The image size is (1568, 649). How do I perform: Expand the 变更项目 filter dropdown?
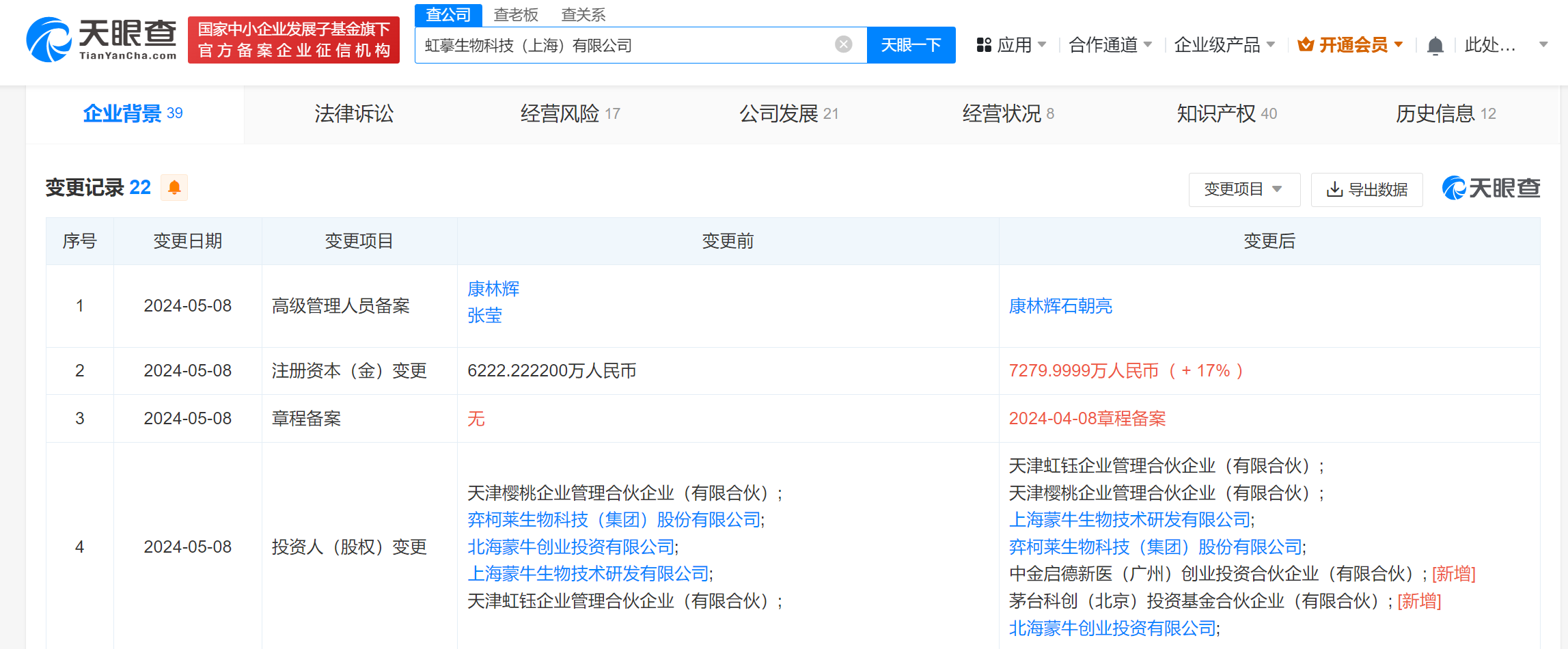point(1243,189)
